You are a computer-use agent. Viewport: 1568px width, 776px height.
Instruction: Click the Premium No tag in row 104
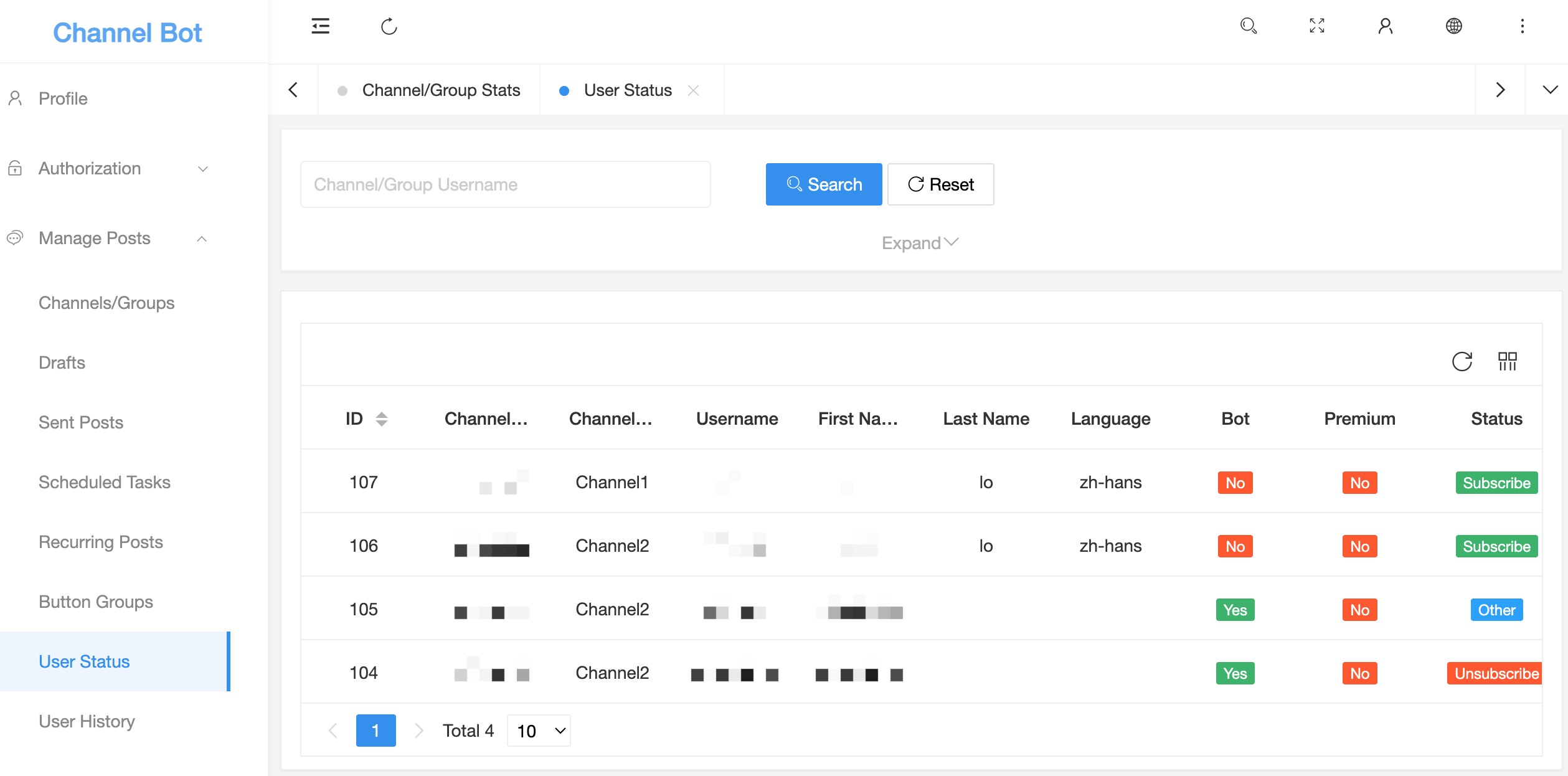(1359, 673)
